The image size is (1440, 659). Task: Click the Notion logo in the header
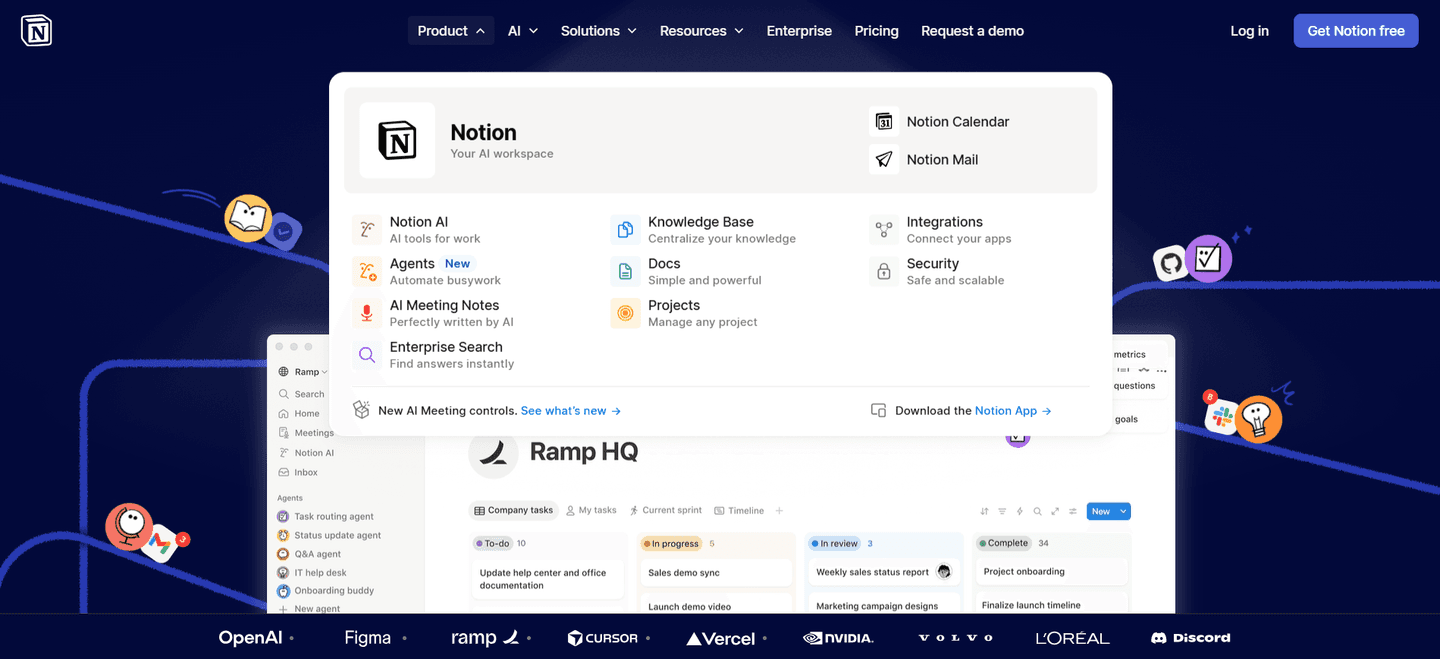click(36, 31)
